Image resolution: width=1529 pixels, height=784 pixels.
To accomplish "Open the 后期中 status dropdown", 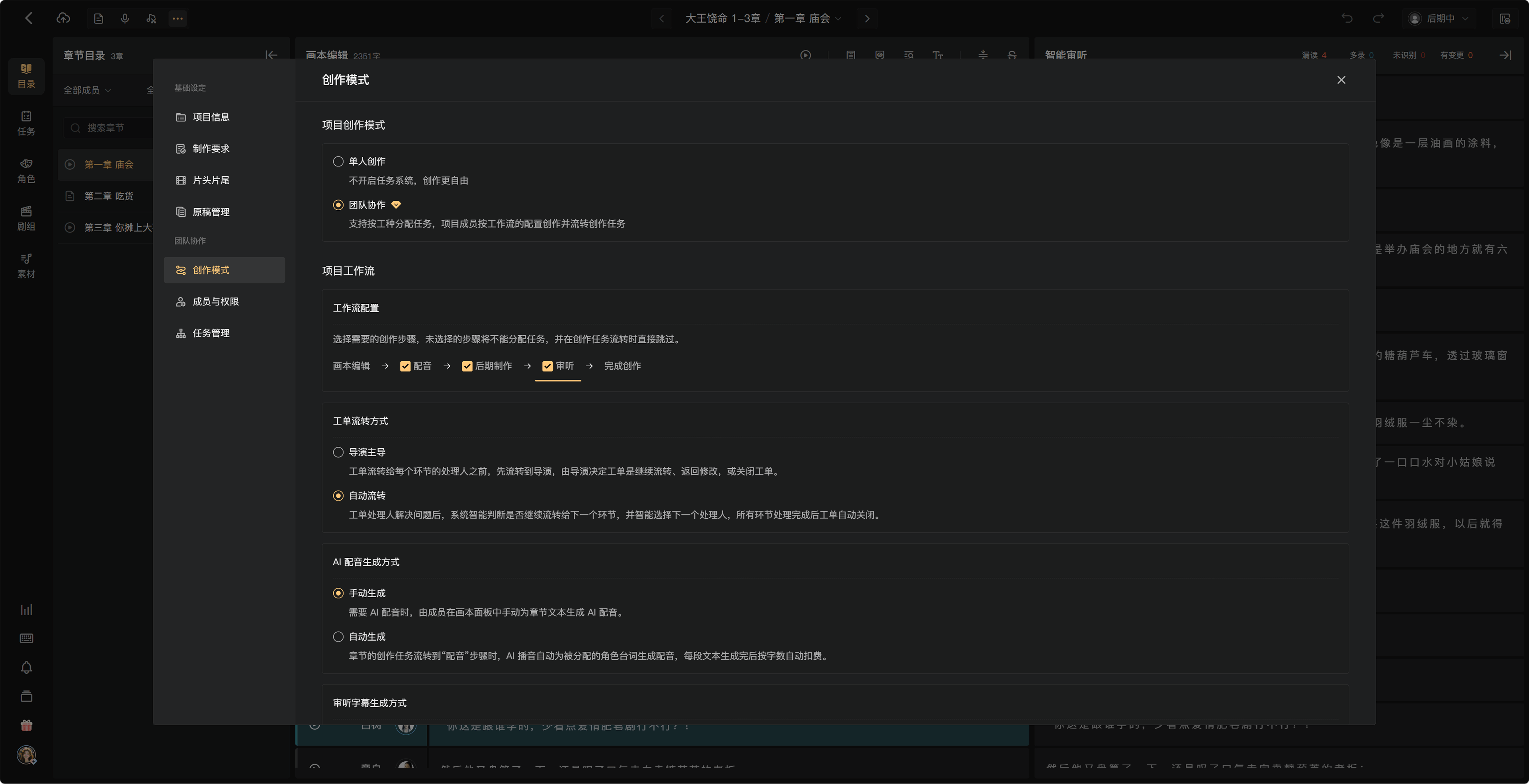I will (x=1439, y=18).
